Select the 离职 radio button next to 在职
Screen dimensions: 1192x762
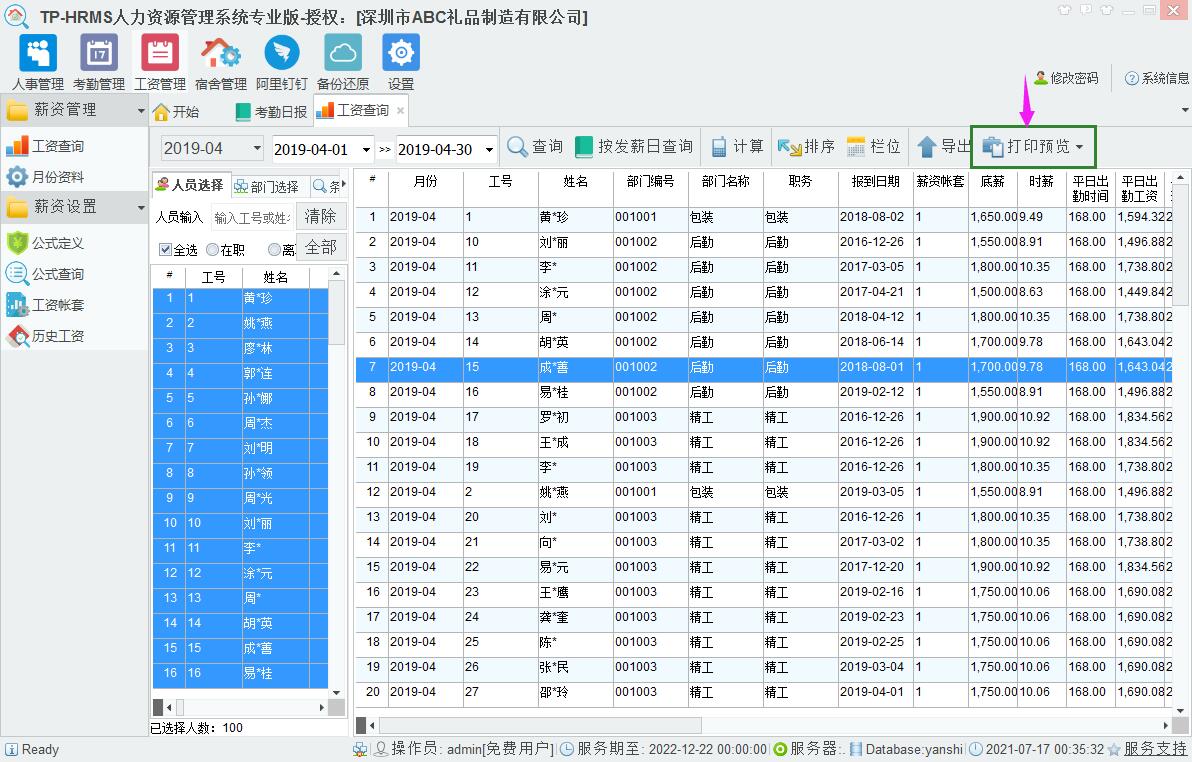274,249
